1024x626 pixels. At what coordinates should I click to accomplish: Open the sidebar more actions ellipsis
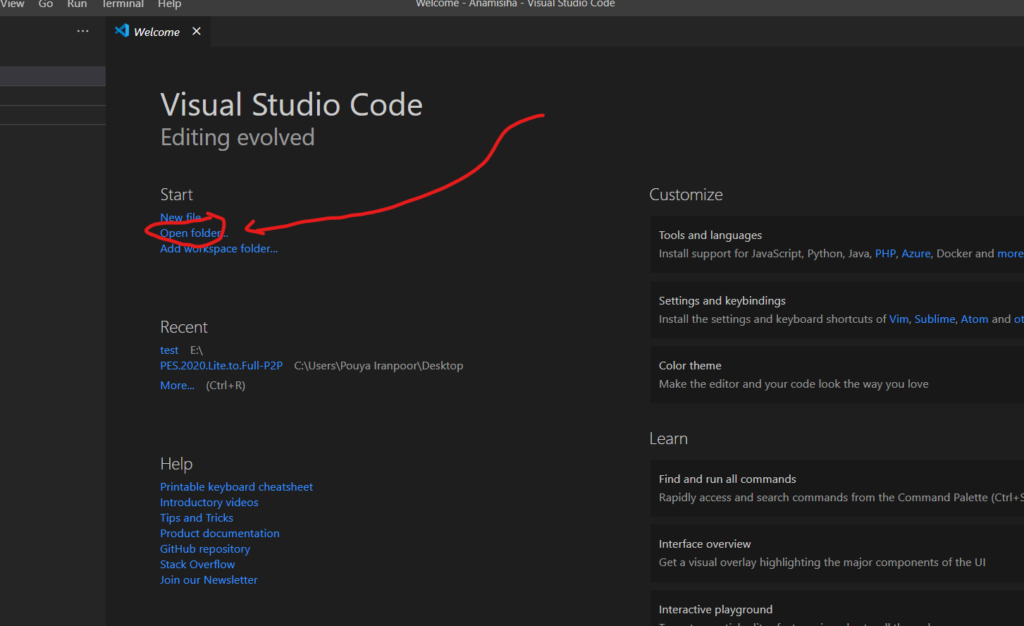(82, 31)
